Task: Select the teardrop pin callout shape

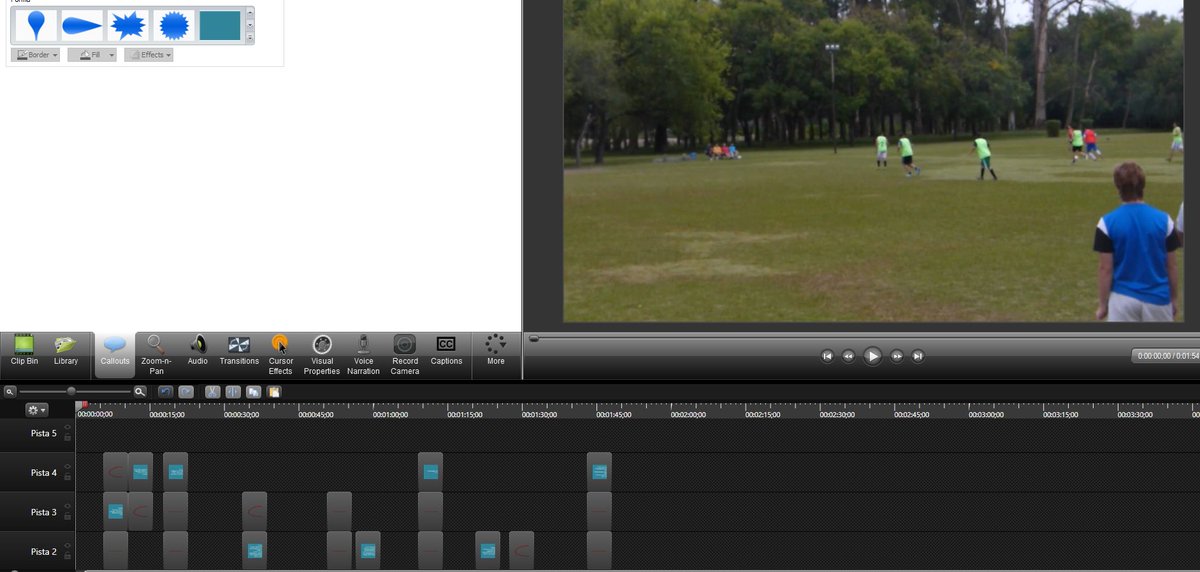Action: [37, 25]
